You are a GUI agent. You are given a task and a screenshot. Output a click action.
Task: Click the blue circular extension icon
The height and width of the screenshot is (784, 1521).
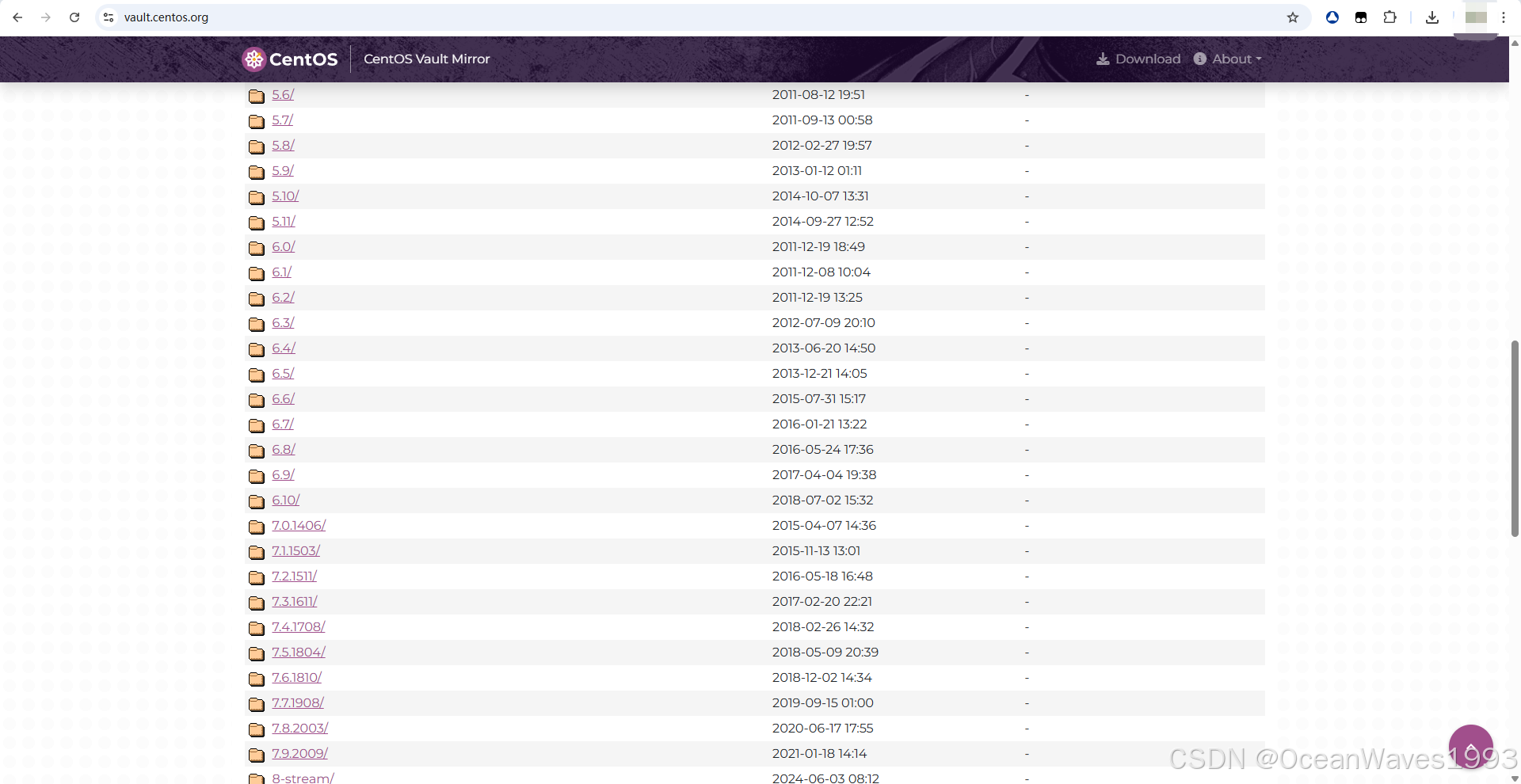pos(1332,17)
